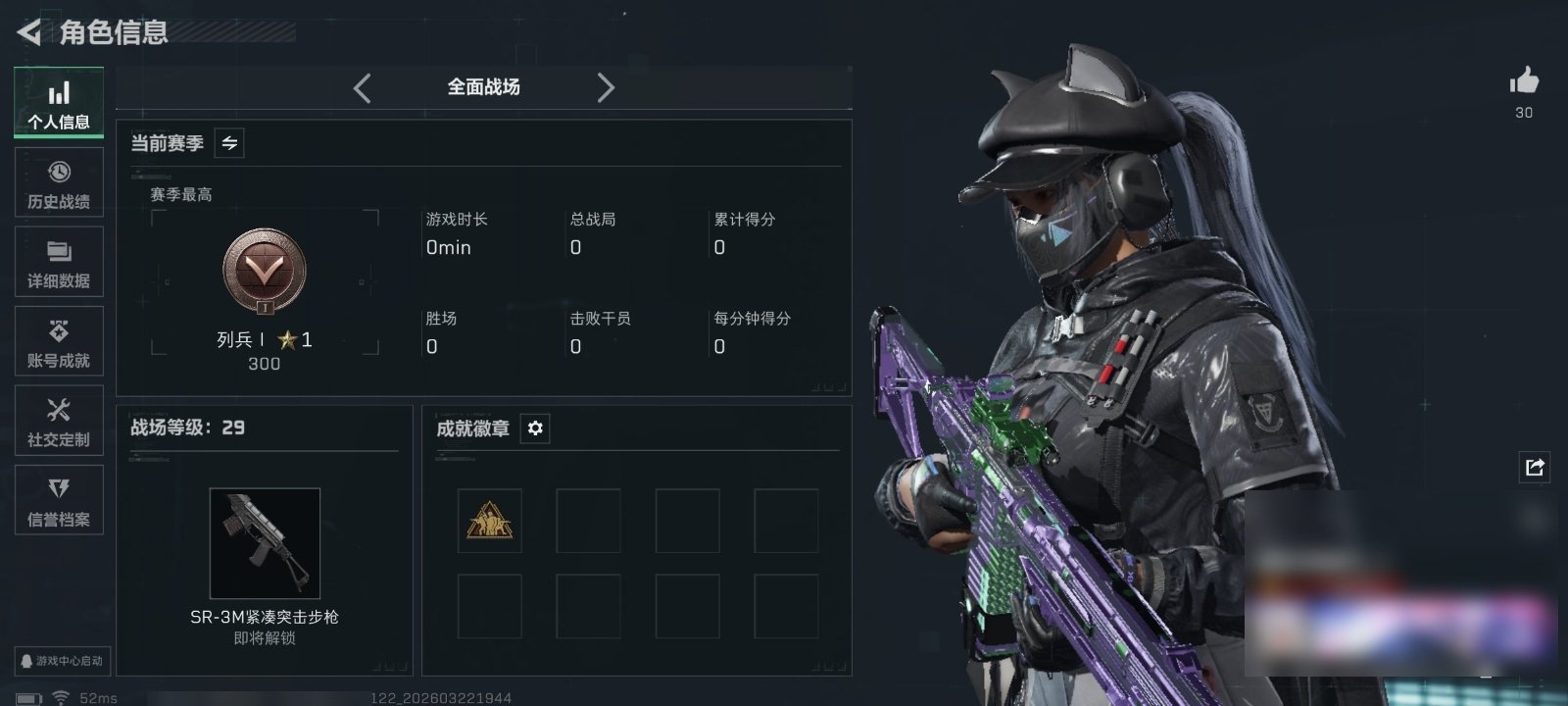Switch to previous mode with left chevron
This screenshot has height=706, width=1568.
(x=362, y=88)
